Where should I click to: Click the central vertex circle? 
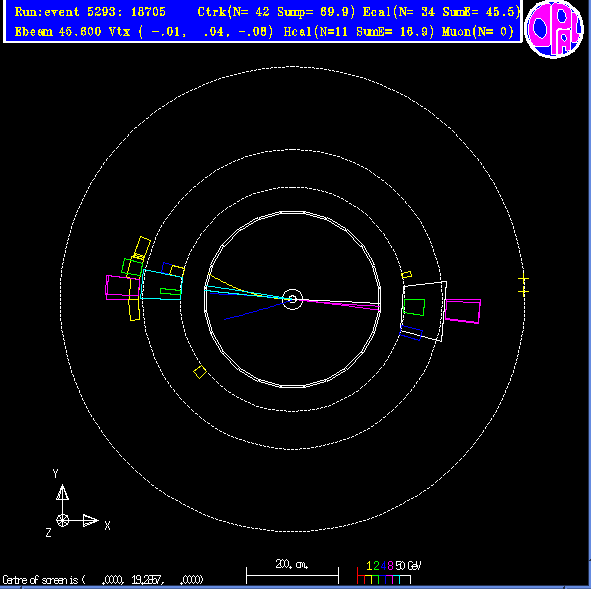tap(292, 300)
